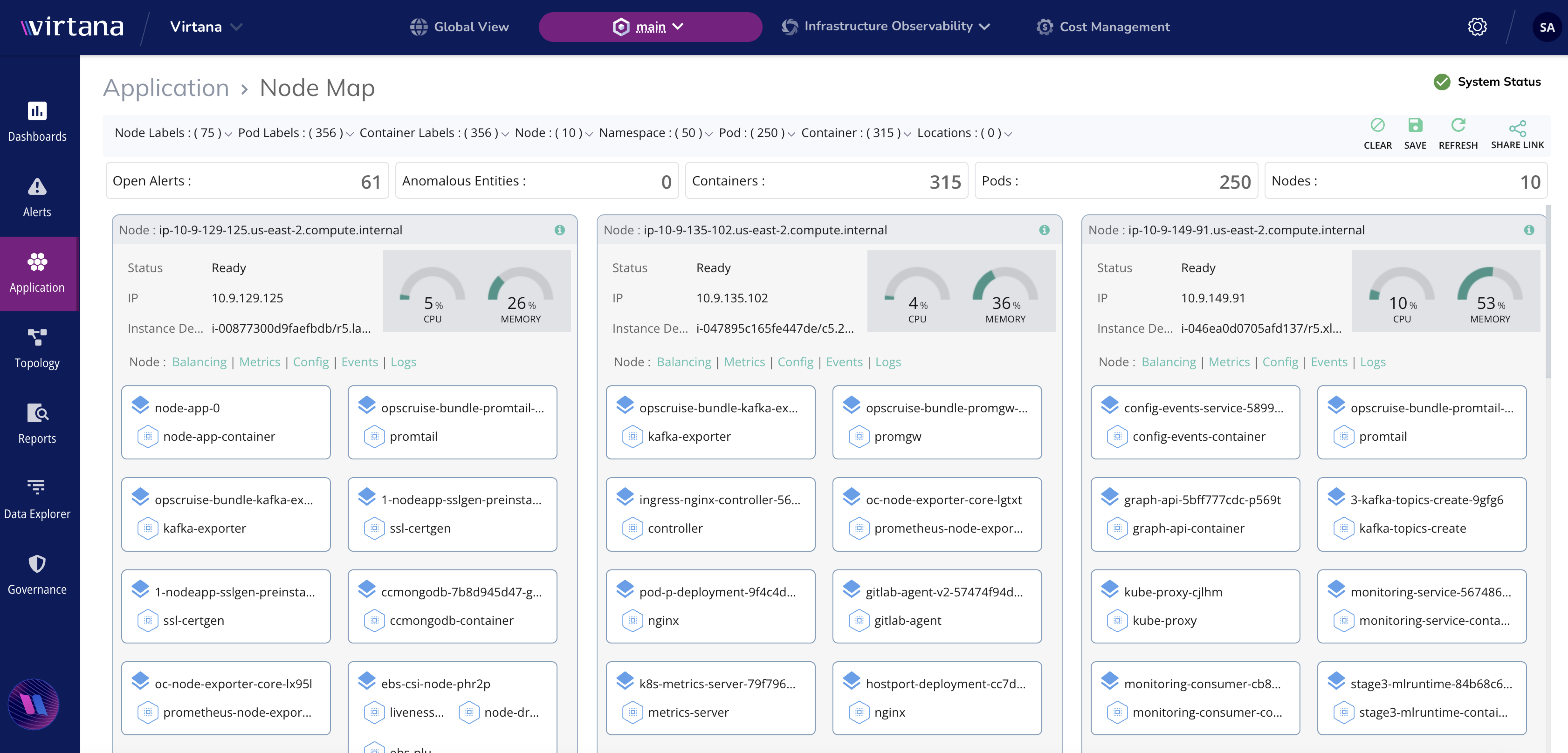Click the Open Alerts 61 card
Screen dimensions: 1568x753
[x=247, y=181]
